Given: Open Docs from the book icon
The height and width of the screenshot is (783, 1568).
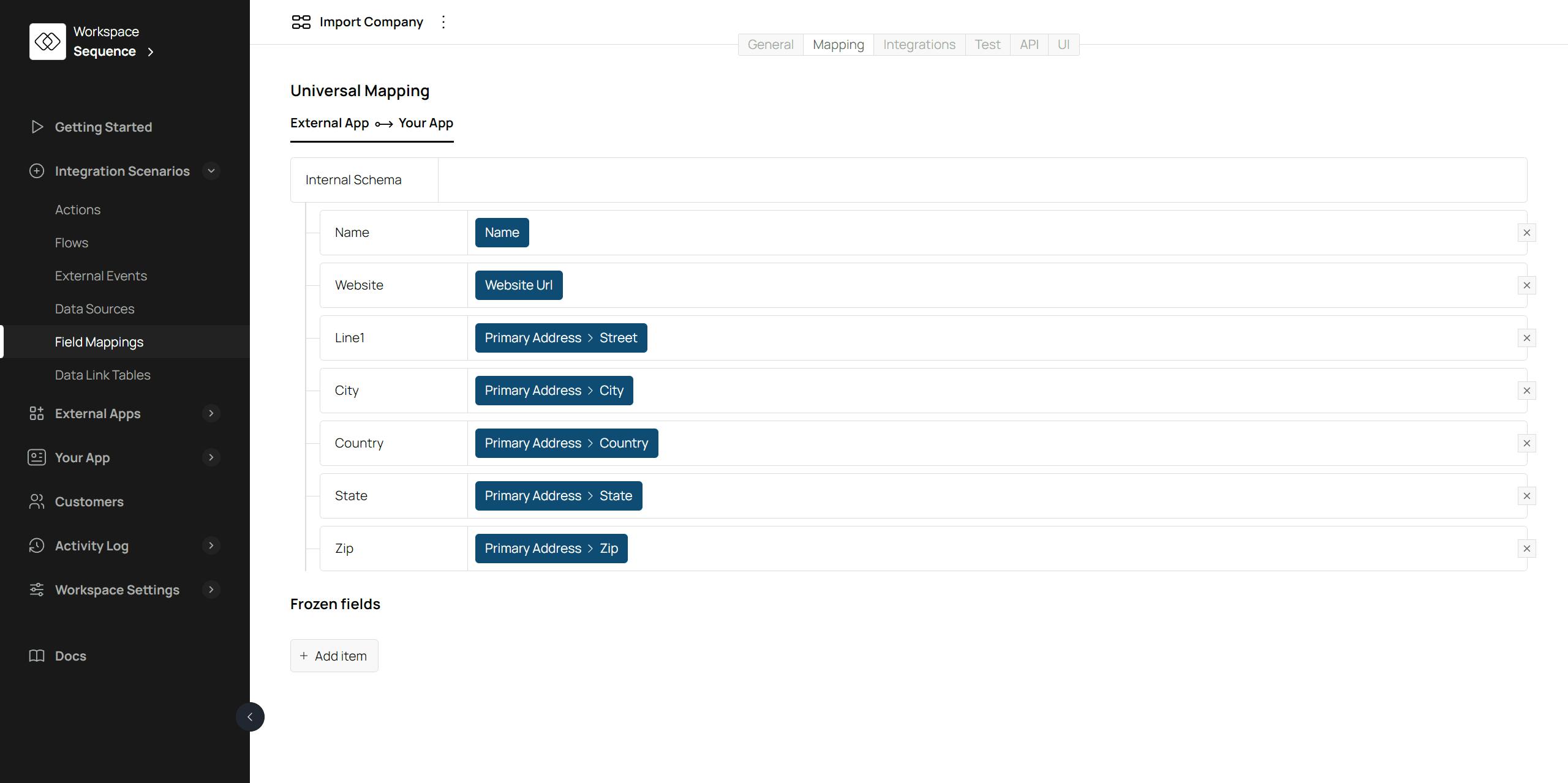Looking at the screenshot, I should 37,656.
